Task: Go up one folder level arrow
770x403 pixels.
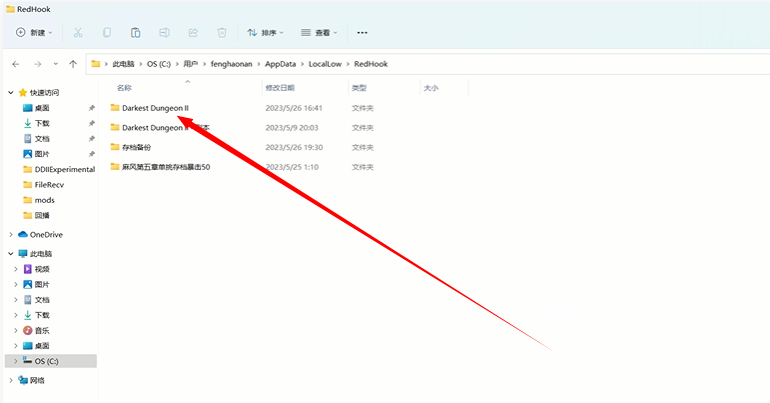Action: pyautogui.click(x=72, y=64)
